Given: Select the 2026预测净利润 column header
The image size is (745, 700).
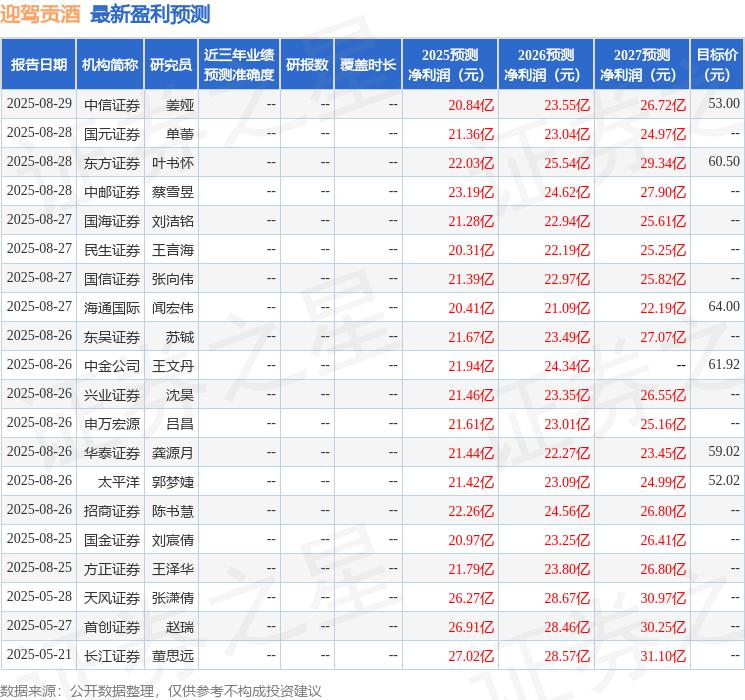Looking at the screenshot, I should pos(546,65).
